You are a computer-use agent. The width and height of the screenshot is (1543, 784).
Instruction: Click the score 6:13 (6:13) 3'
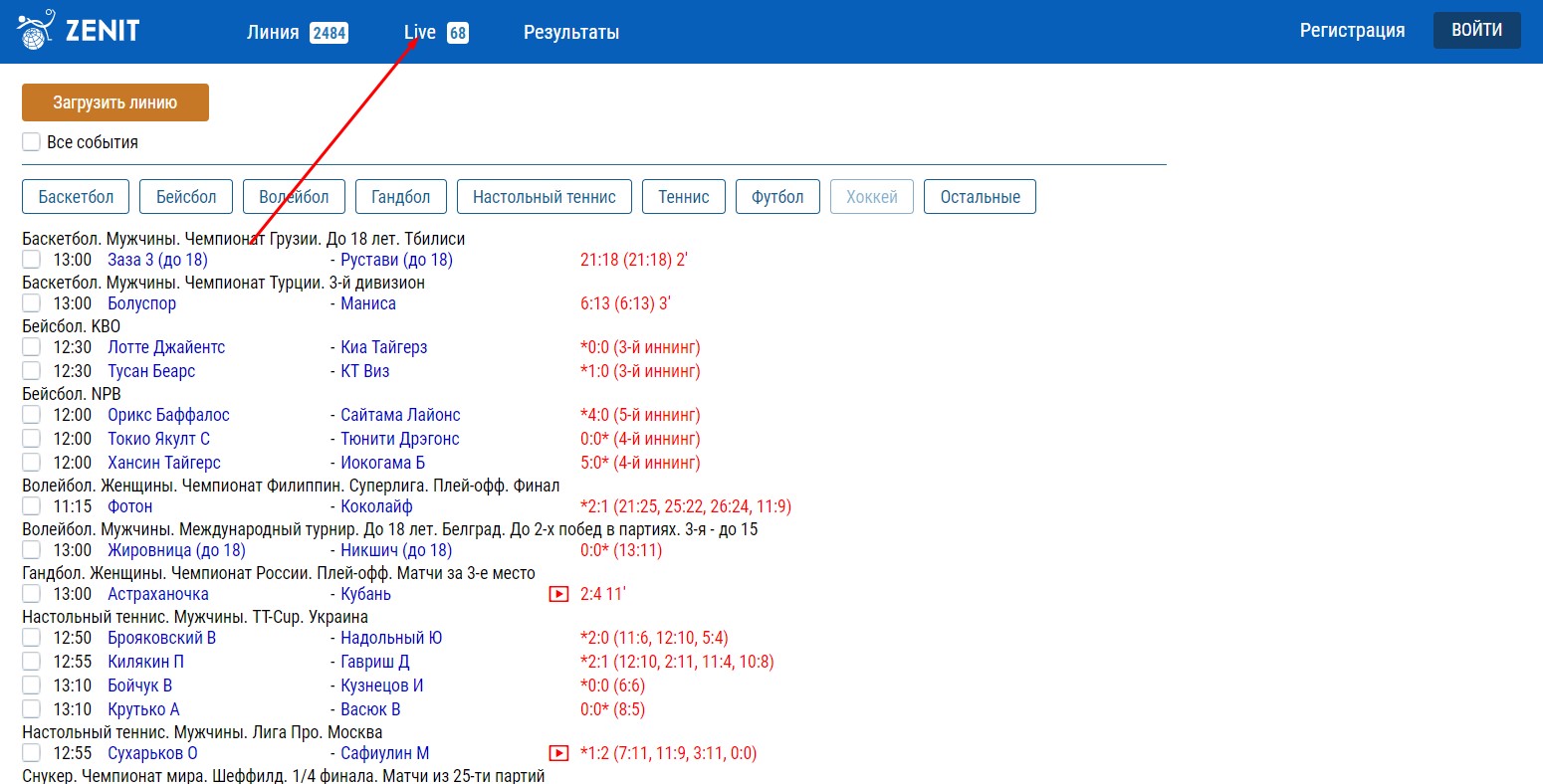click(625, 303)
